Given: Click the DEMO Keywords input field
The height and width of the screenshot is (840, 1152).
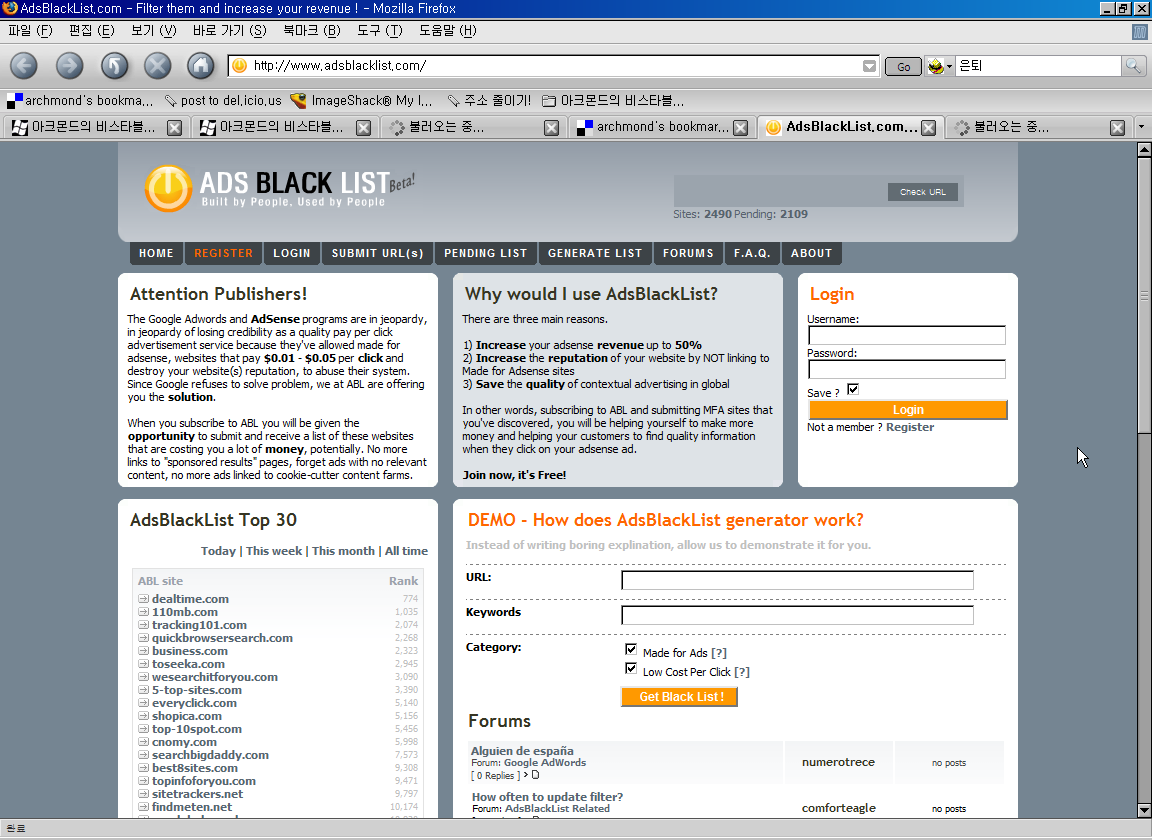Looking at the screenshot, I should pyautogui.click(x=797, y=615).
